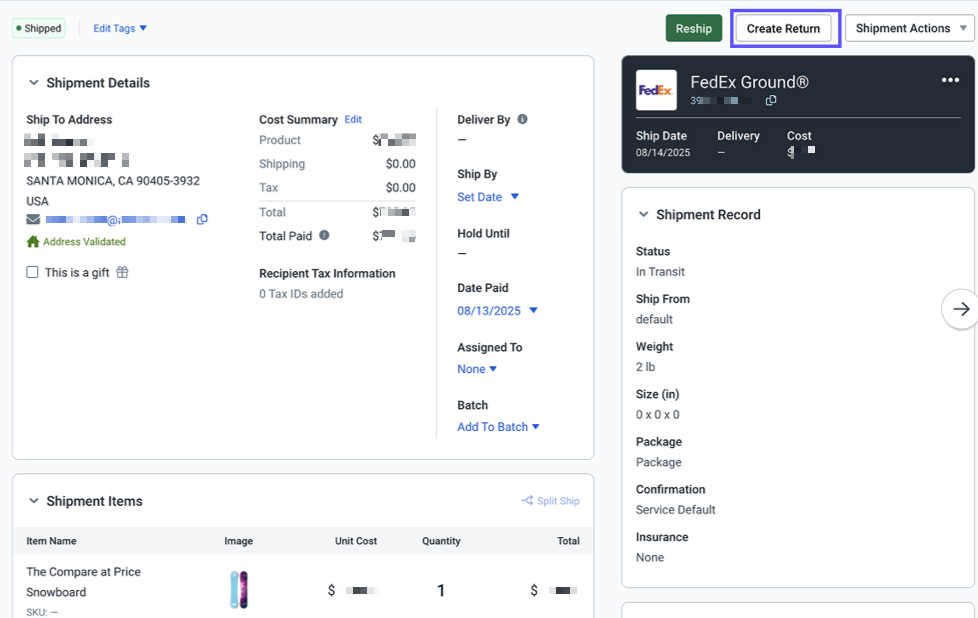Collapse the Shipment Details section
This screenshot has width=978, height=618.
34,83
